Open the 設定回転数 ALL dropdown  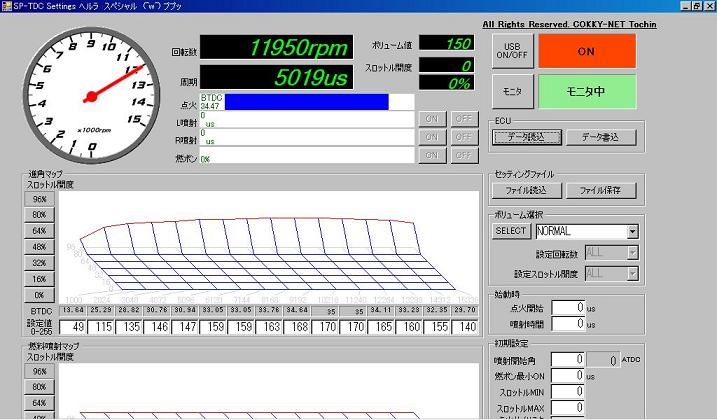click(632, 253)
